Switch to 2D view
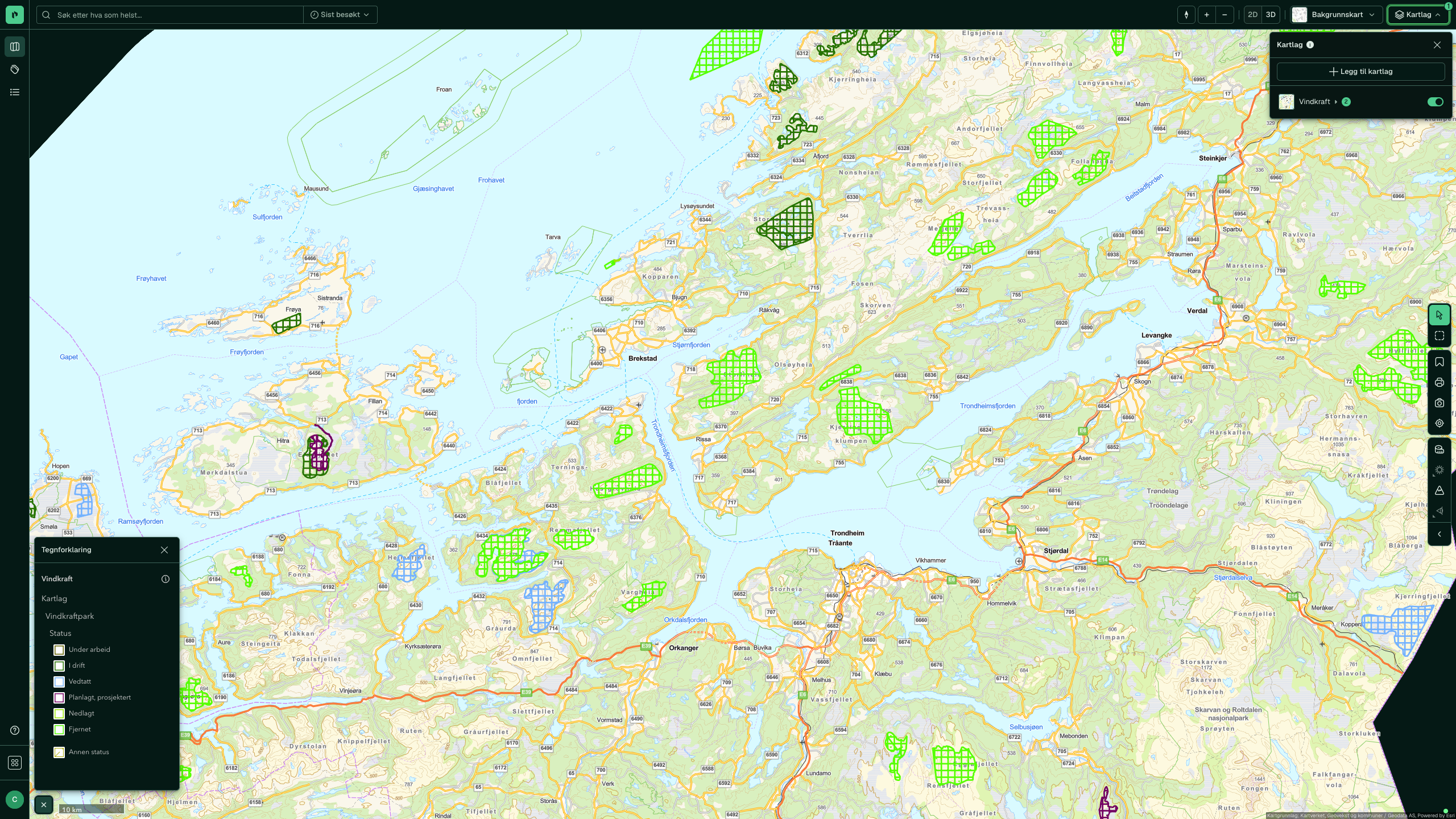The height and width of the screenshot is (819, 1456). pos(1252,15)
